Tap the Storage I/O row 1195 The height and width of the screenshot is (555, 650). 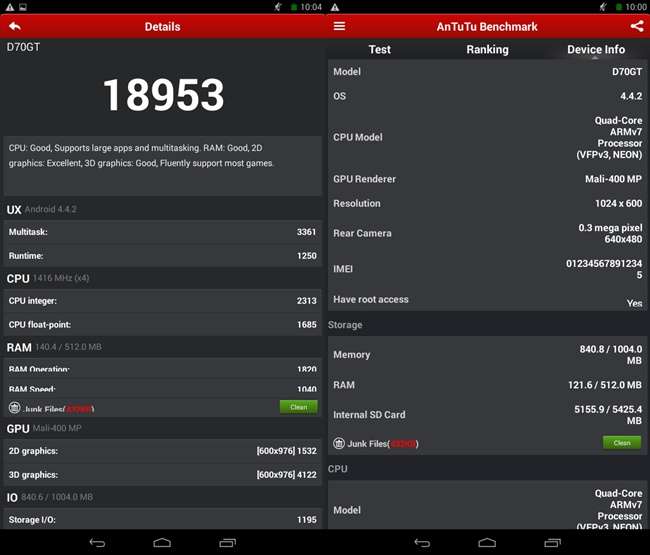pos(162,519)
